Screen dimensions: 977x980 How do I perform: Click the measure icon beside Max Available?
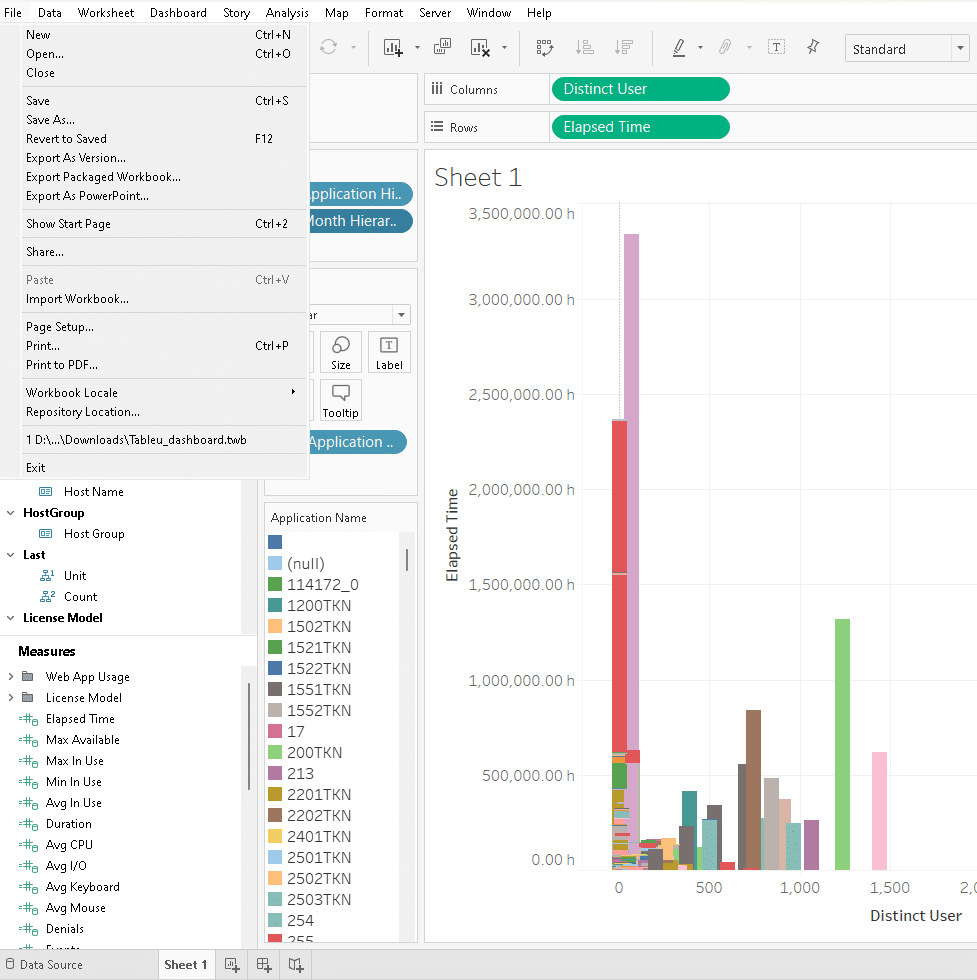pyautogui.click(x=29, y=740)
